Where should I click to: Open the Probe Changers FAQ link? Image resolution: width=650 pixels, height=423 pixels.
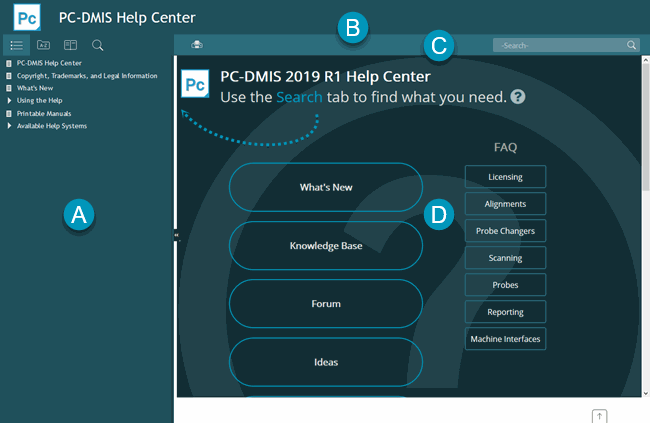(x=505, y=230)
